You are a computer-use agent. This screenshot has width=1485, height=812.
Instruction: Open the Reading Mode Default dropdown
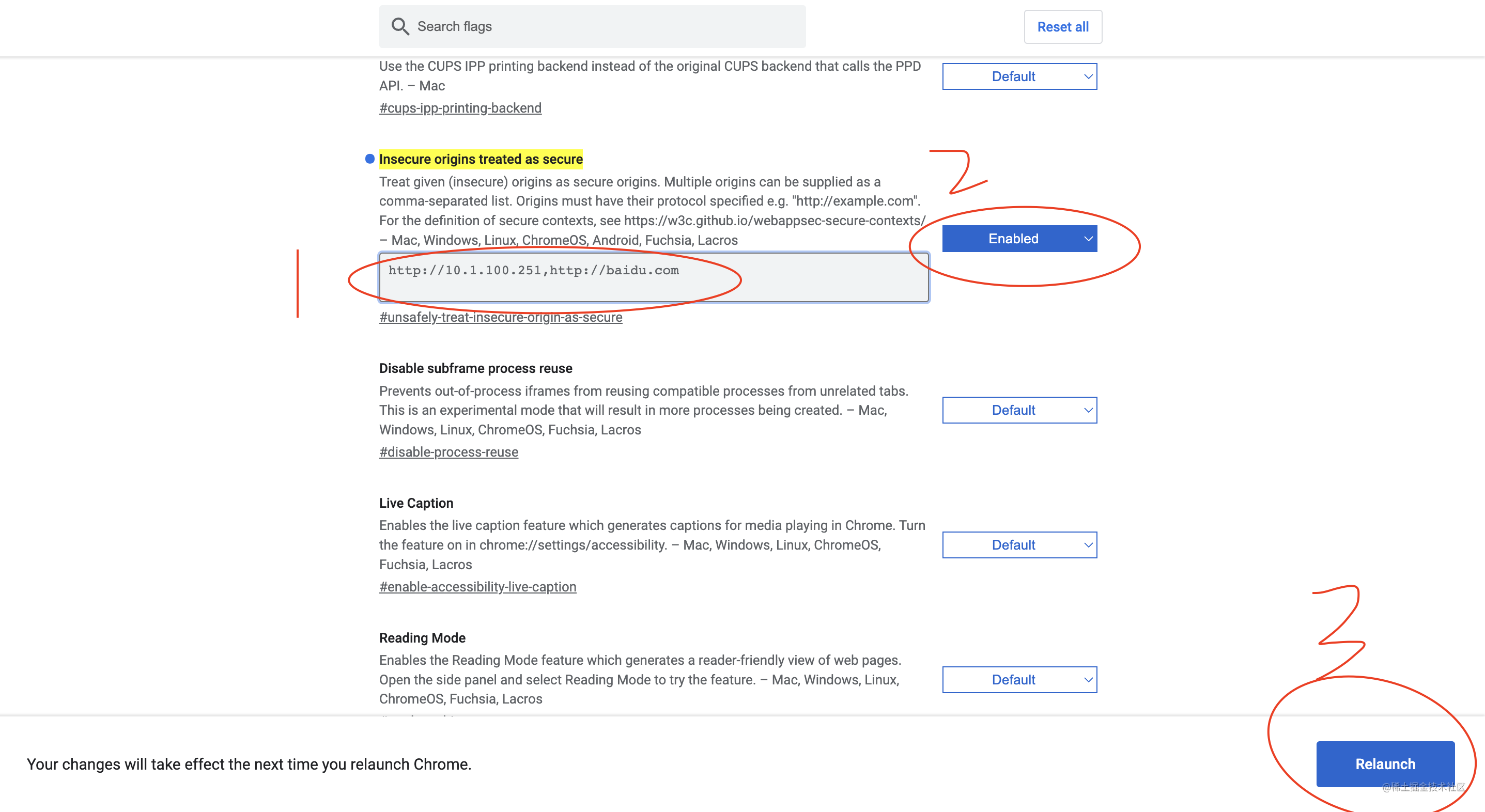tap(1019, 679)
